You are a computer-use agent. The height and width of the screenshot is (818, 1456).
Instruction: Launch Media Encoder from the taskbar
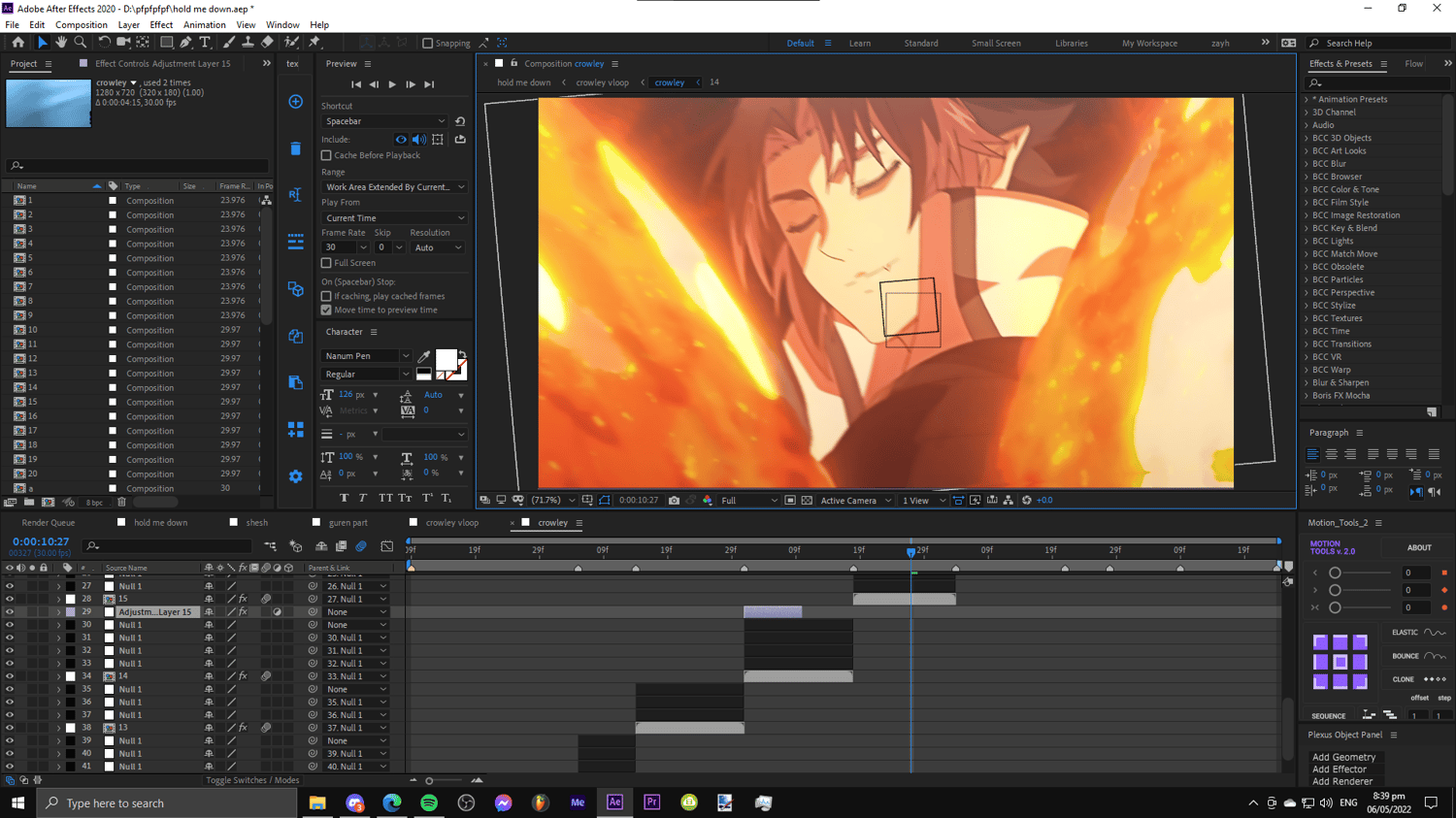[578, 802]
